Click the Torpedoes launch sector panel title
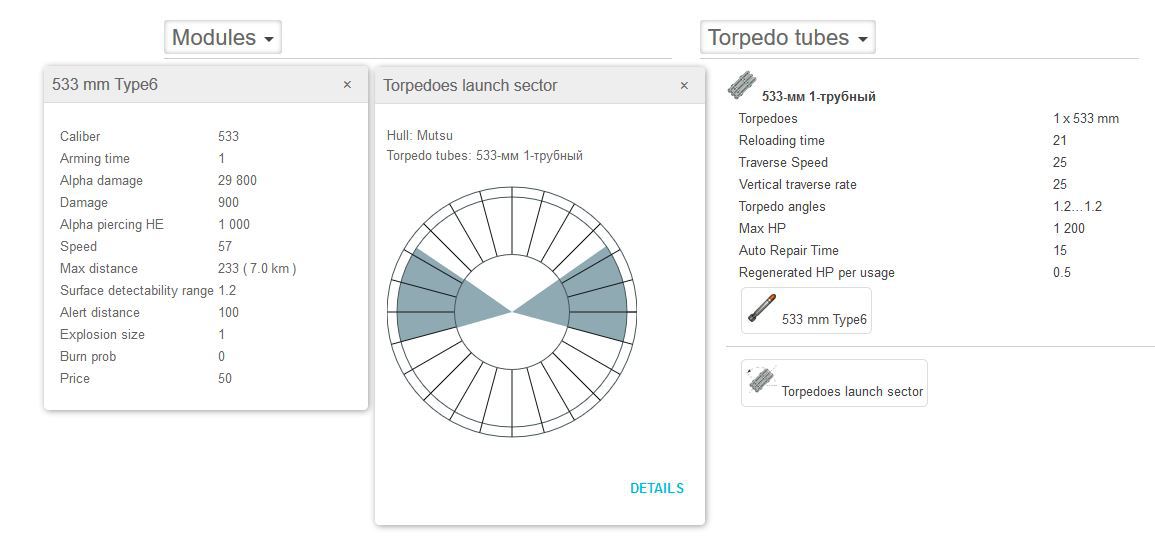The height and width of the screenshot is (543, 1155). click(470, 86)
